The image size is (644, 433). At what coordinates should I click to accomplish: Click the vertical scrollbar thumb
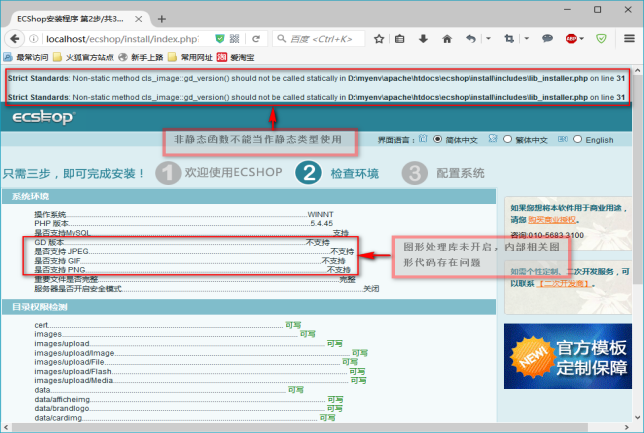(638, 179)
